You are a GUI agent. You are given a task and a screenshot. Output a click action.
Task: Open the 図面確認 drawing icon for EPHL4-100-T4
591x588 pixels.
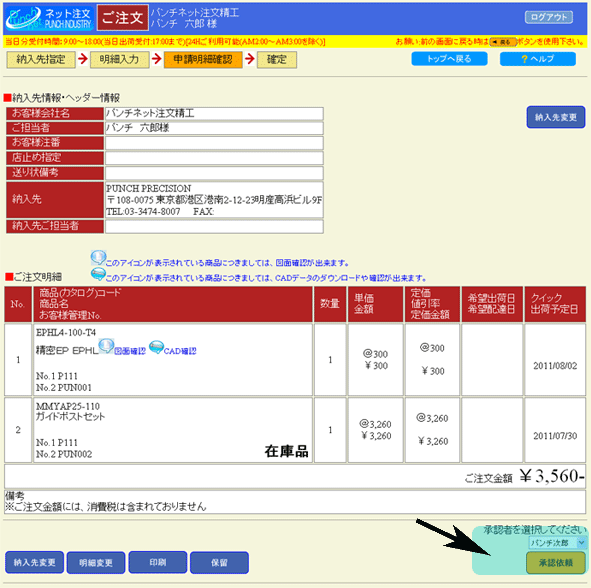coord(106,346)
